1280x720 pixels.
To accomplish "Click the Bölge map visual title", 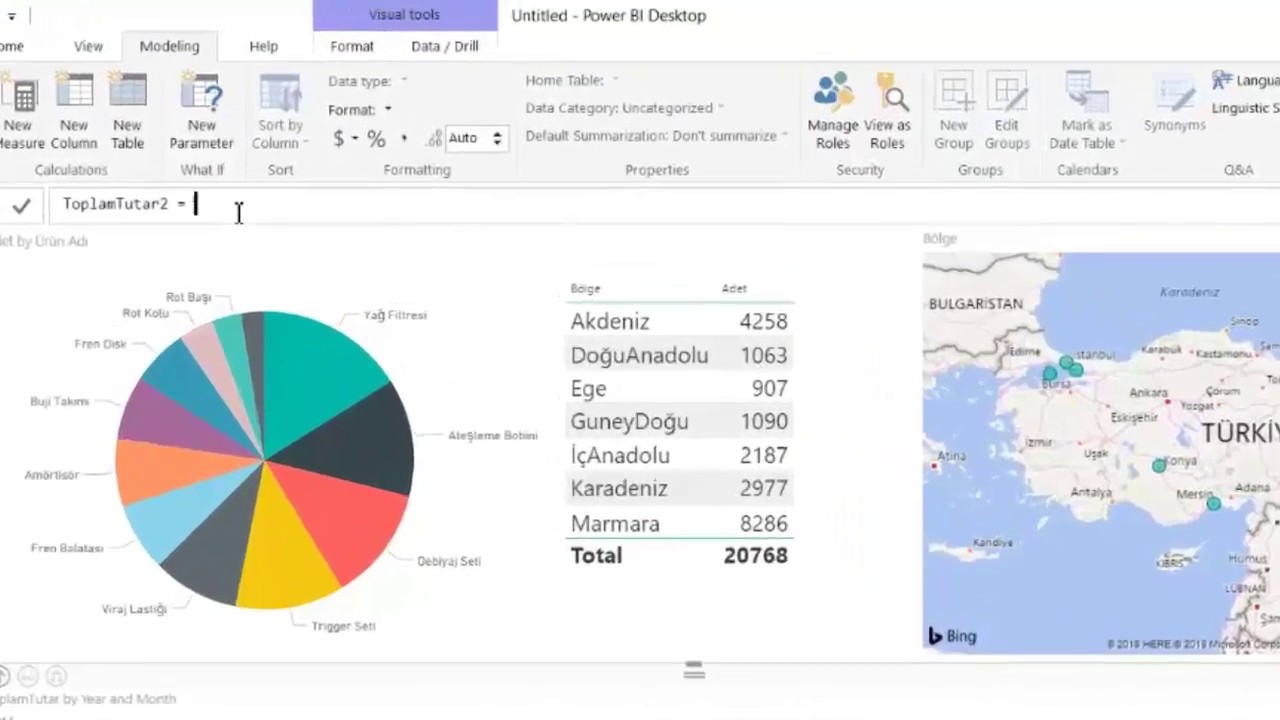I will click(940, 239).
